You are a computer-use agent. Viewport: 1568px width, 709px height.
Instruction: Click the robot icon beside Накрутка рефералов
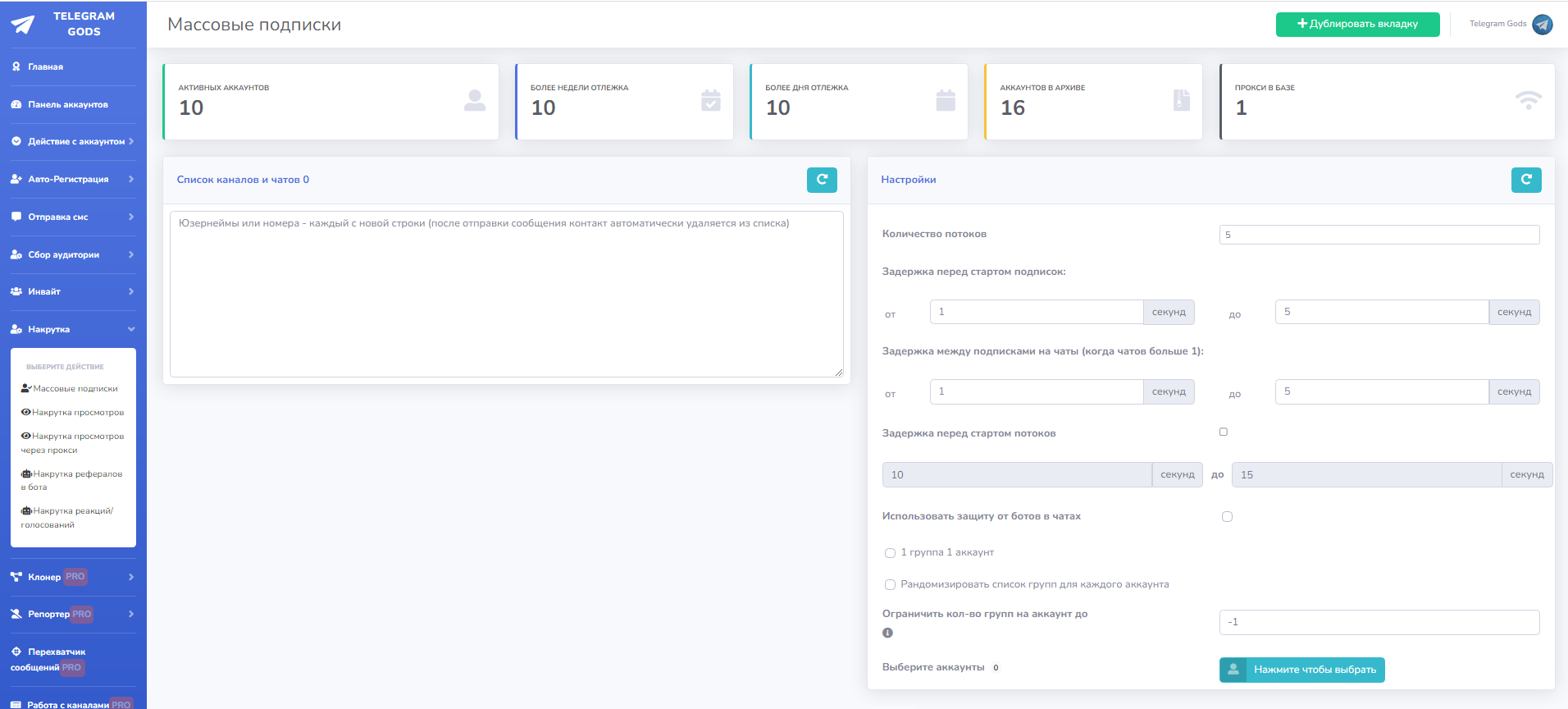point(27,474)
